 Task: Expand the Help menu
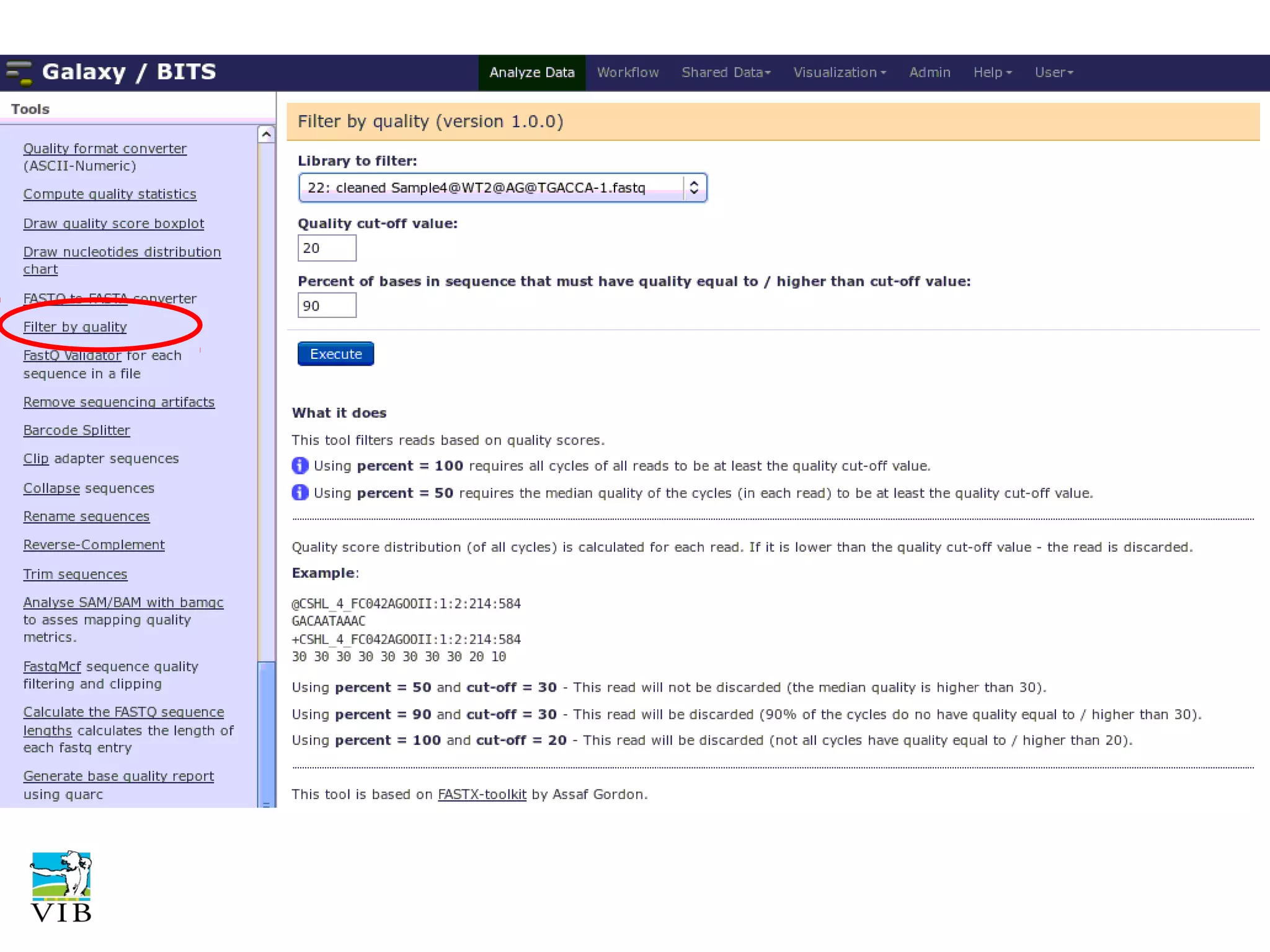tap(992, 73)
